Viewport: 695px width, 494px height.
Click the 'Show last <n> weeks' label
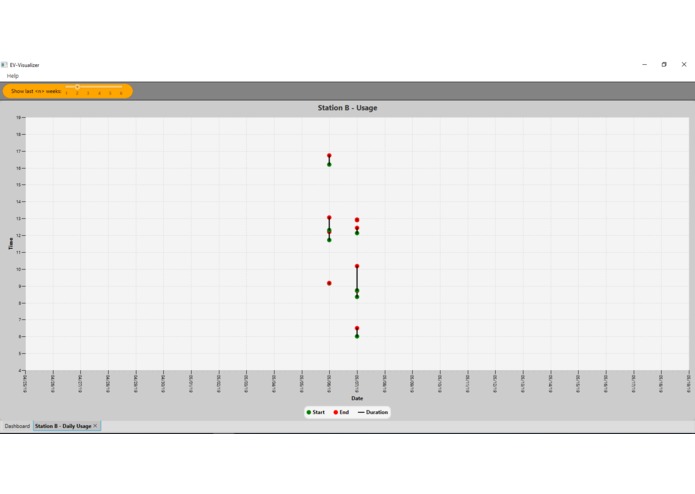(x=36, y=91)
